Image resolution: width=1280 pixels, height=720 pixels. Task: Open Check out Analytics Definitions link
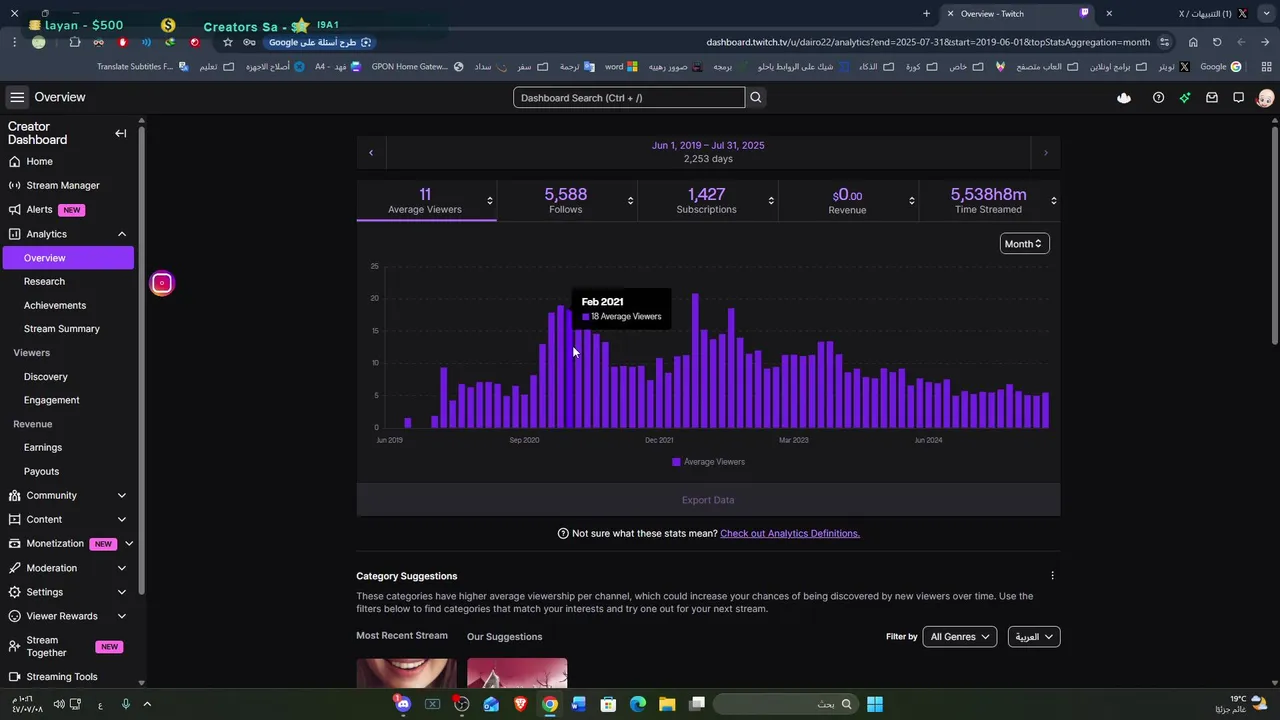[790, 534]
